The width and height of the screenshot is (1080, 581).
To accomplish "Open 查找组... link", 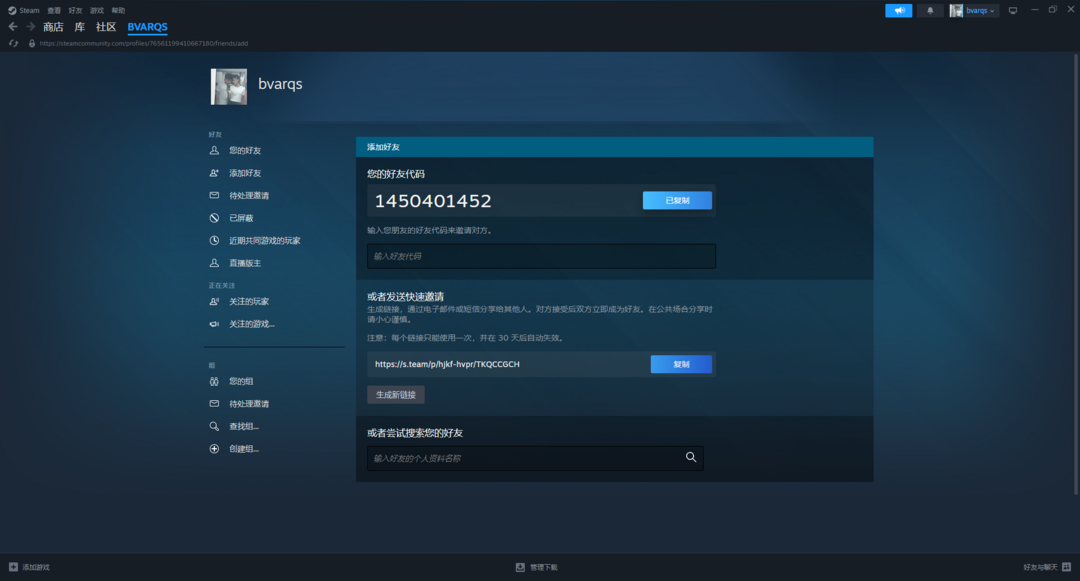I will click(244, 426).
